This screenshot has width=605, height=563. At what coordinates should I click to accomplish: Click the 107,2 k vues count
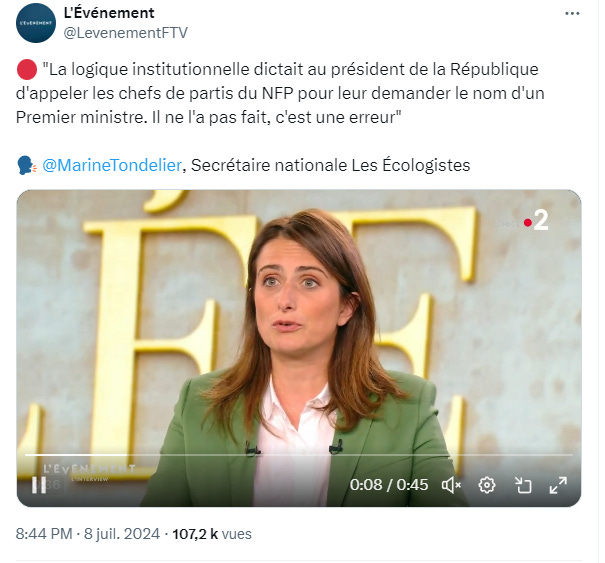click(212, 534)
